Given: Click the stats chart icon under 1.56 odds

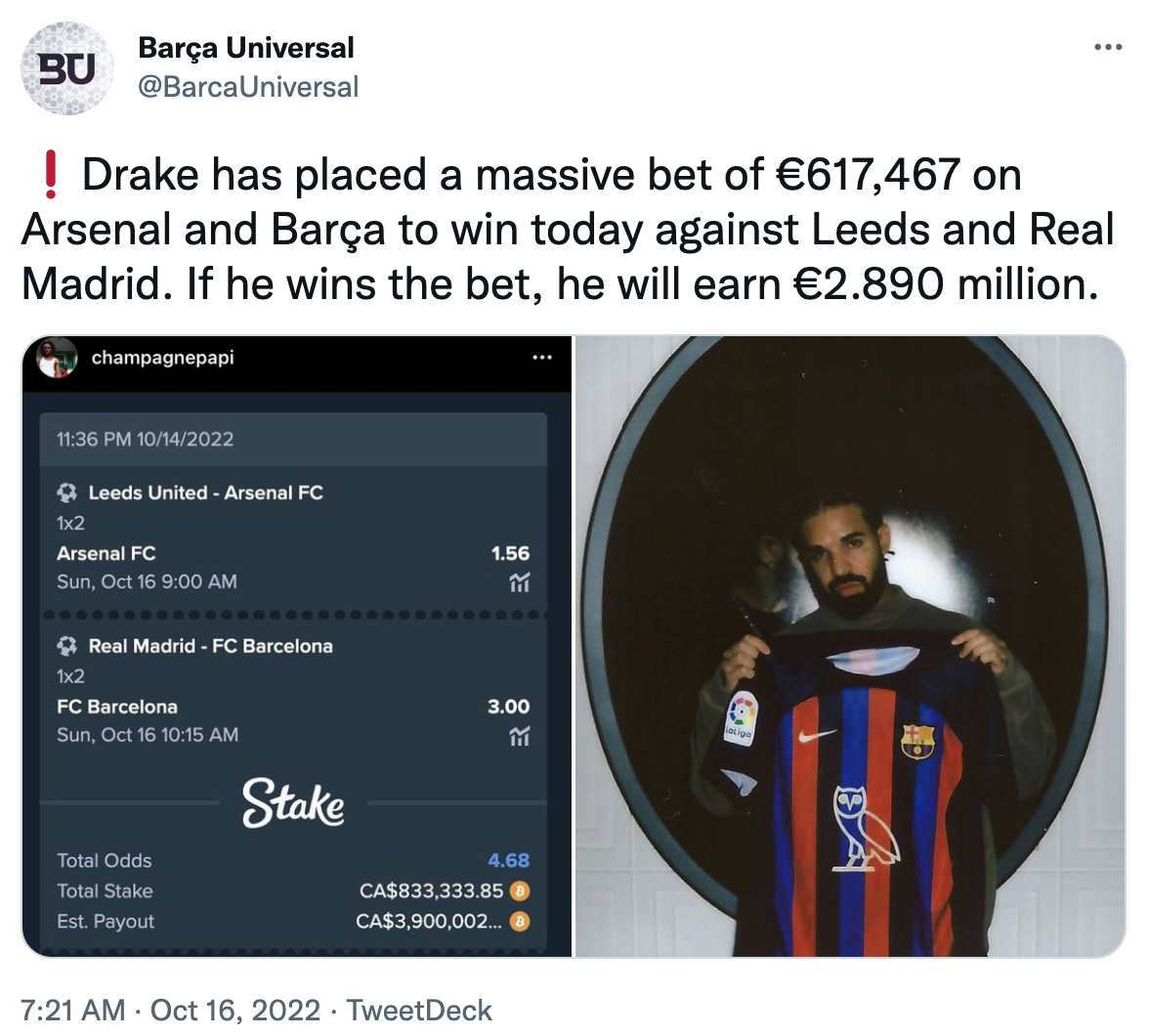Looking at the screenshot, I should coord(520,583).
